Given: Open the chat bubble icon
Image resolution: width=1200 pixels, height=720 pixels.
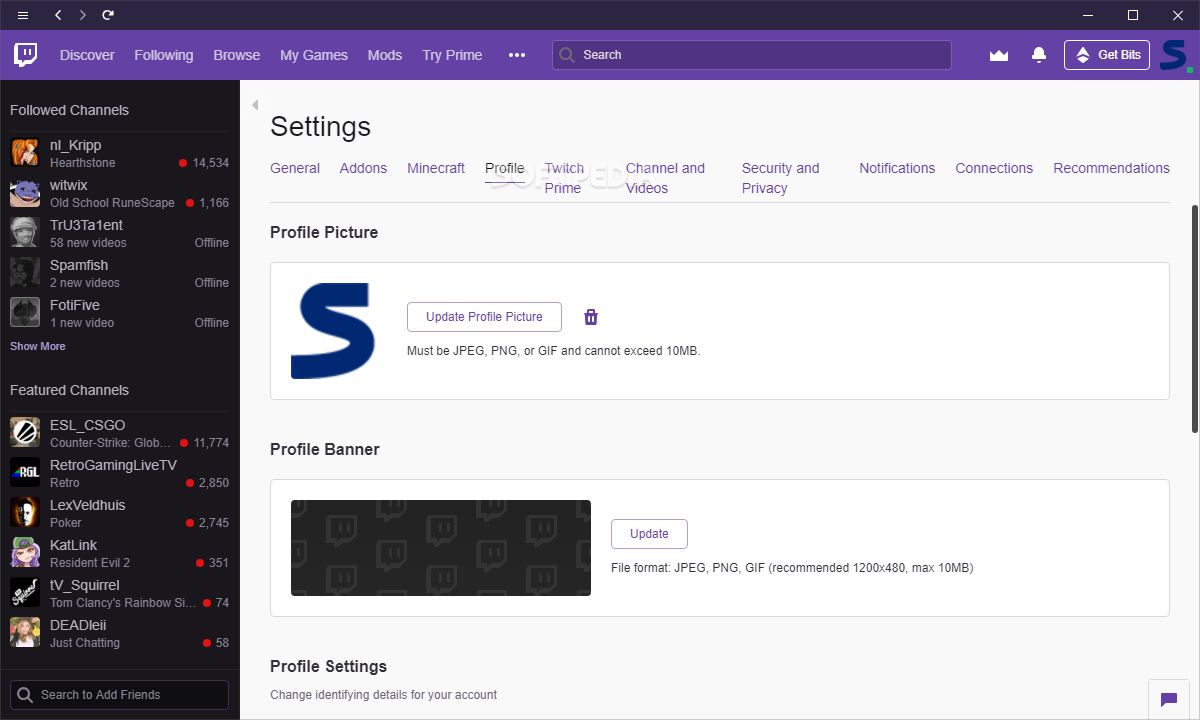Looking at the screenshot, I should click(1167, 699).
